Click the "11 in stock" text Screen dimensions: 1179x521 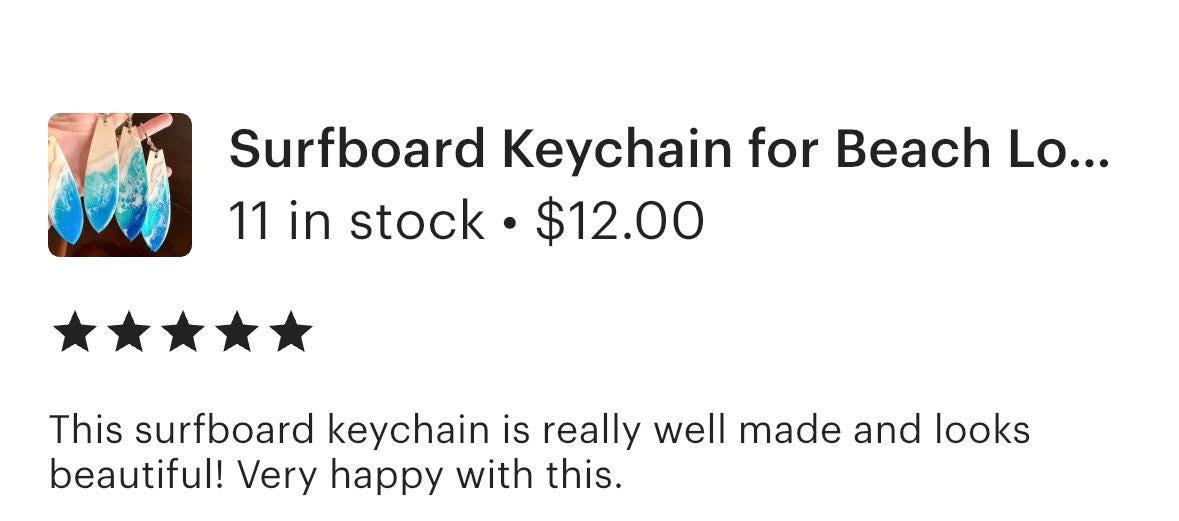click(356, 221)
